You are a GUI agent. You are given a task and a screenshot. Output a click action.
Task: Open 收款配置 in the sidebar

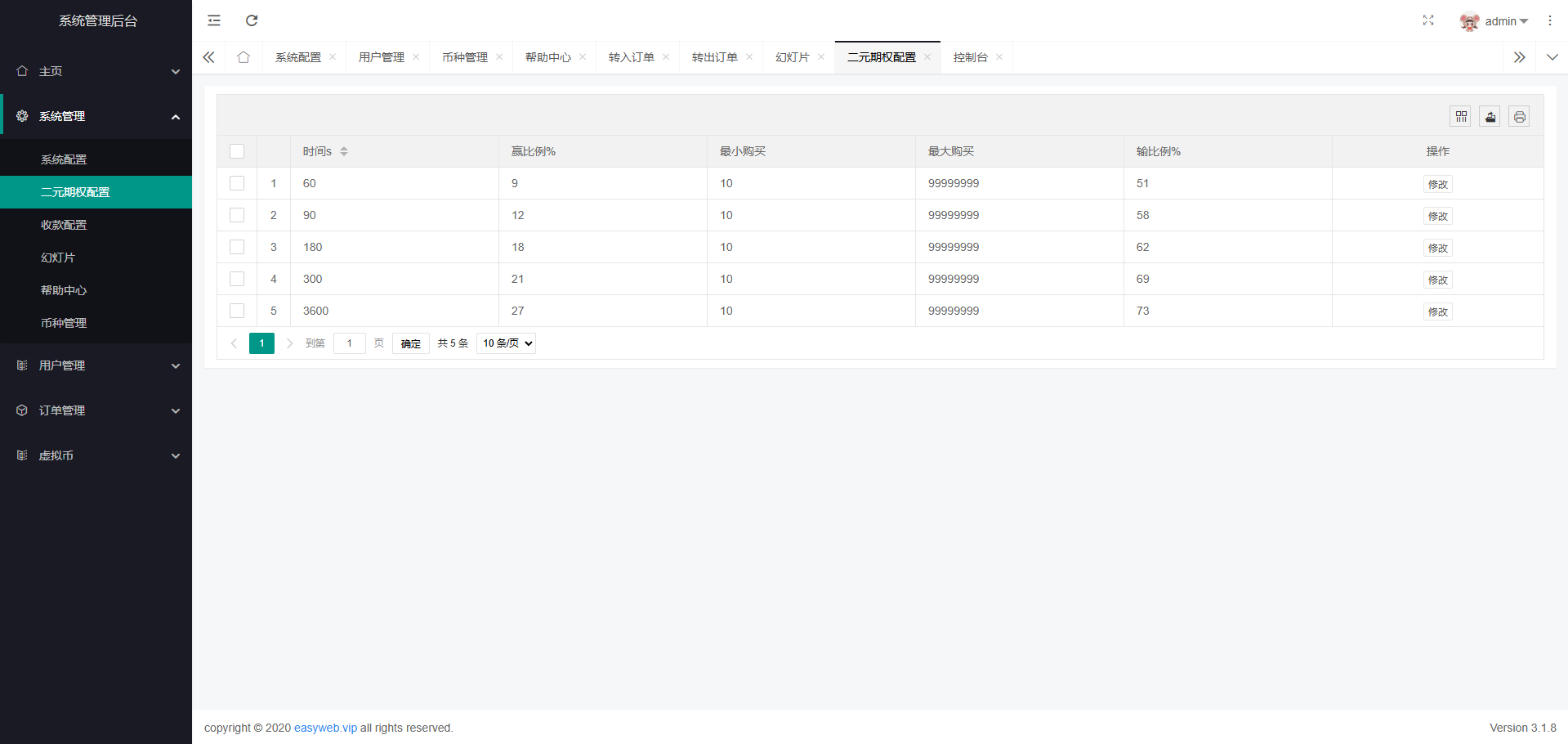tap(64, 225)
